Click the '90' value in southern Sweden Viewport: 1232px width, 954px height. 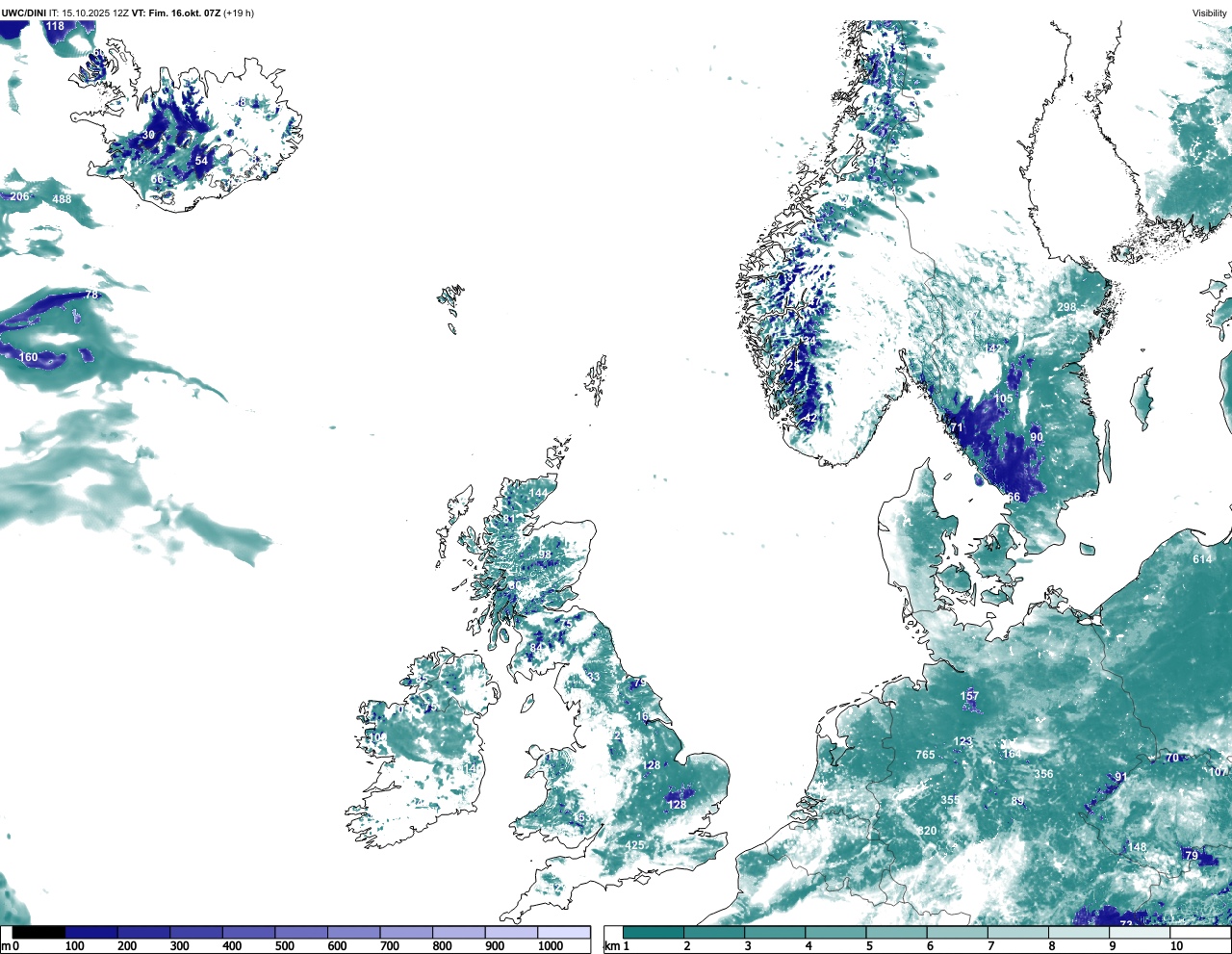pos(1037,437)
